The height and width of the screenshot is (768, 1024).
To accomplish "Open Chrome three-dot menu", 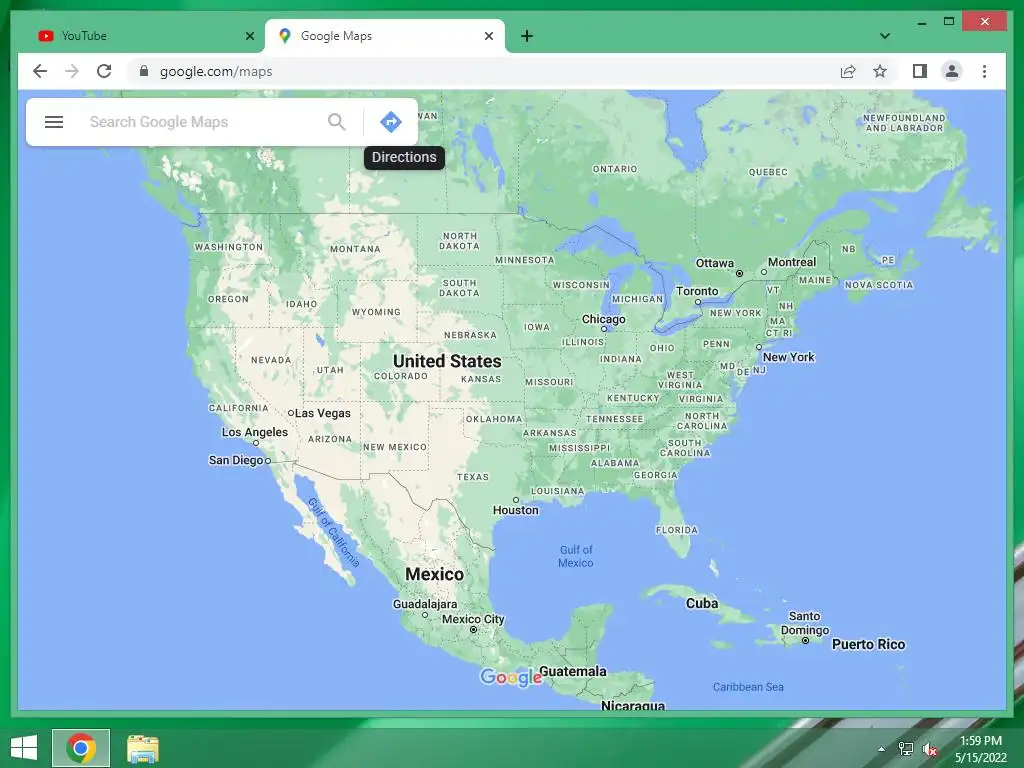I will [x=984, y=71].
